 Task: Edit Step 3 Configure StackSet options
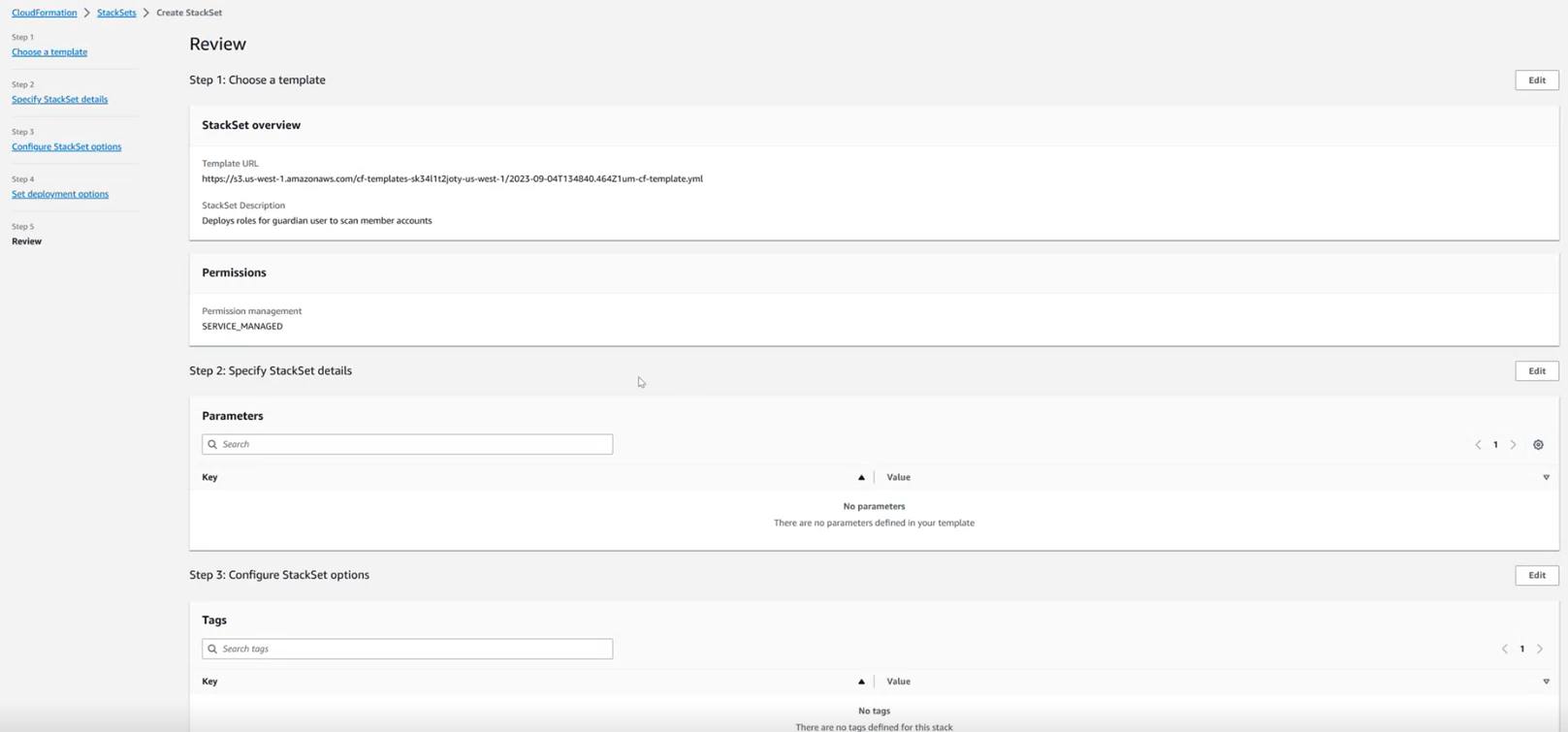tap(1536, 576)
